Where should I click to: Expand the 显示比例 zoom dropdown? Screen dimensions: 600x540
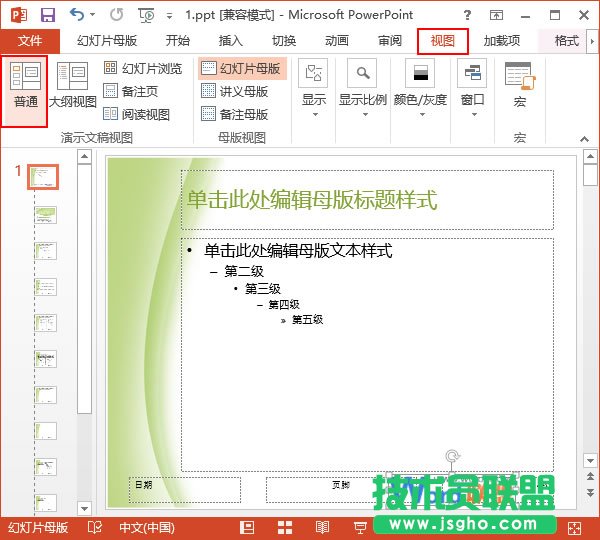(x=363, y=89)
